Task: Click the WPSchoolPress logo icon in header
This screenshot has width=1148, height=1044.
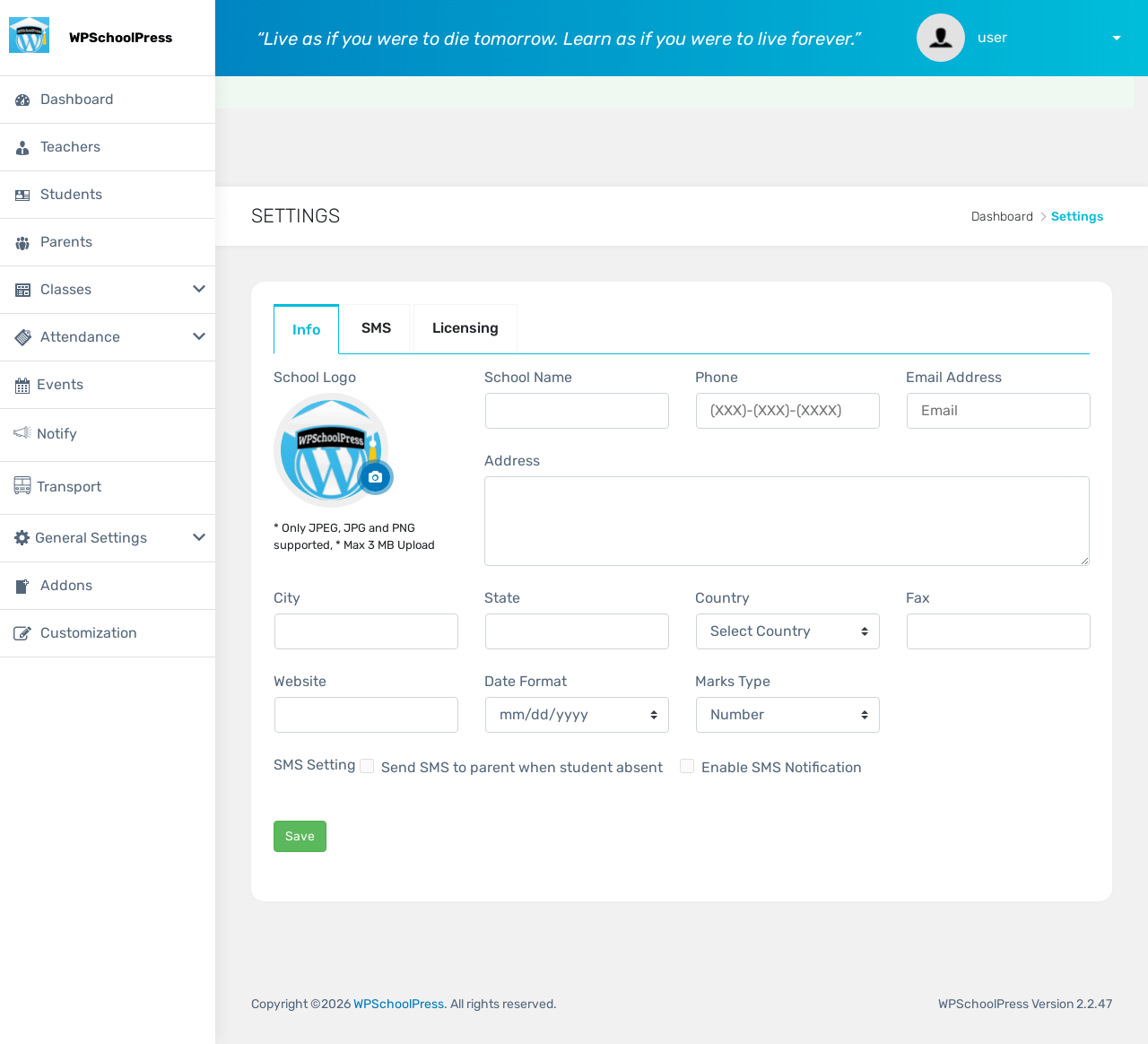Action: (x=29, y=35)
